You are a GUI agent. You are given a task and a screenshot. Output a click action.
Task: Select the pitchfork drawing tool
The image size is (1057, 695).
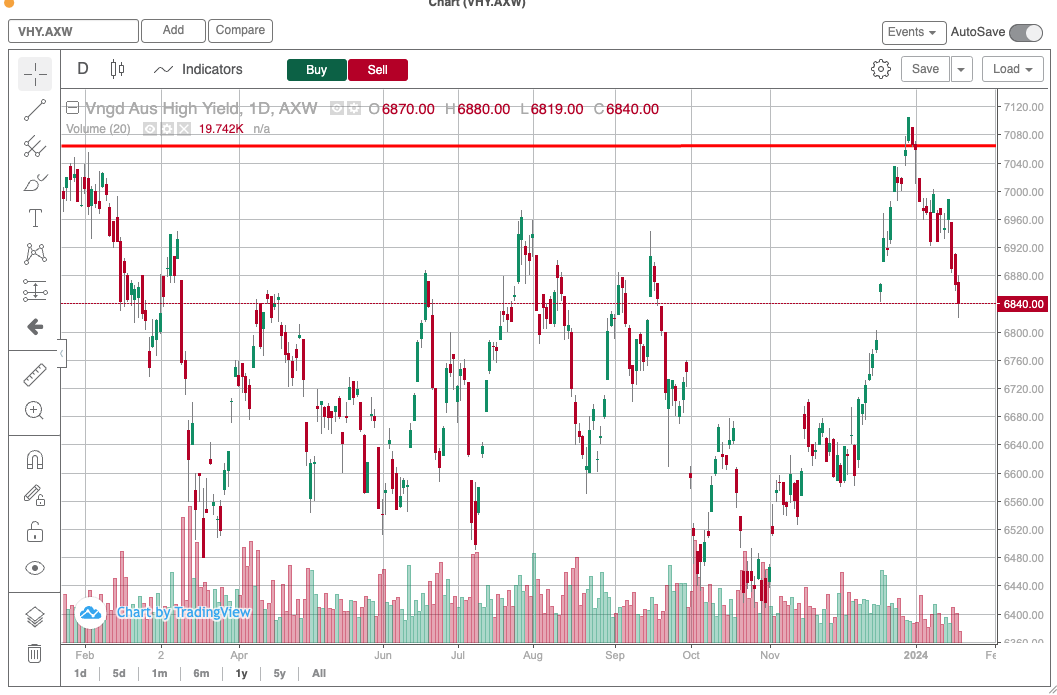click(x=34, y=147)
